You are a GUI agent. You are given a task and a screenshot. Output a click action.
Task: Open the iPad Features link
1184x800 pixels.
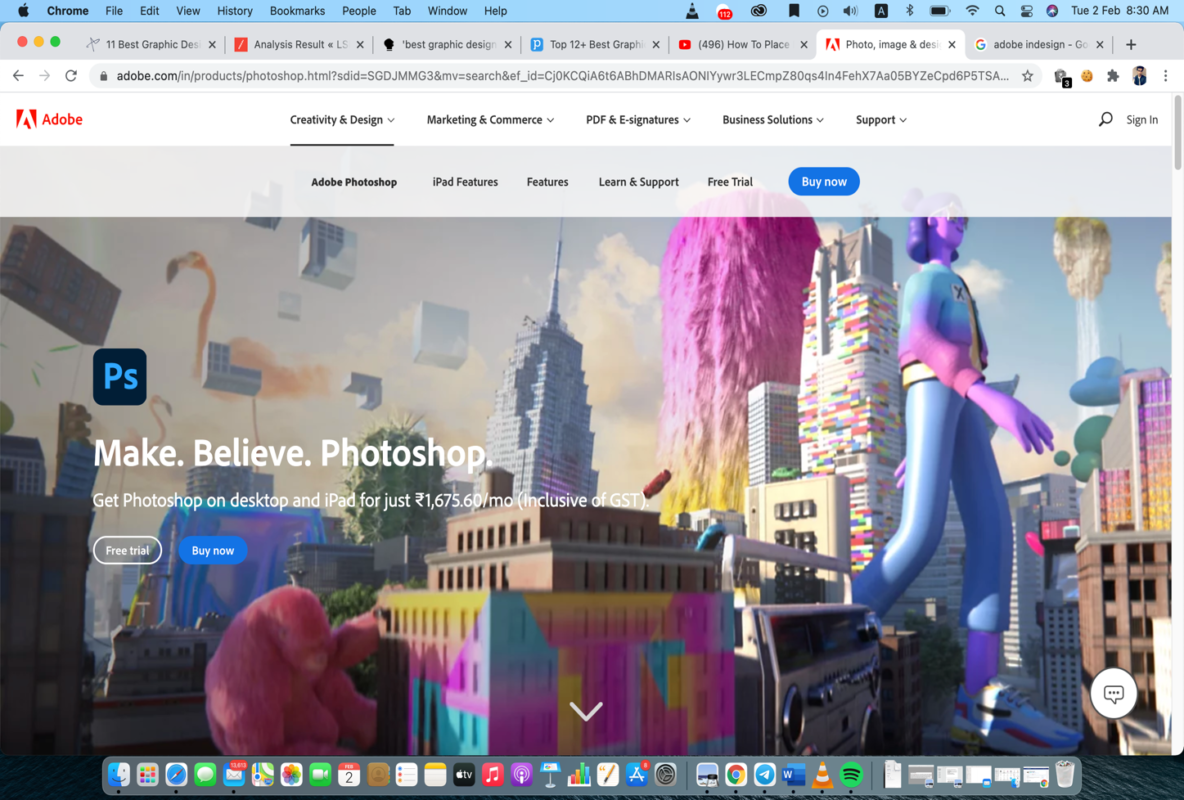point(465,181)
